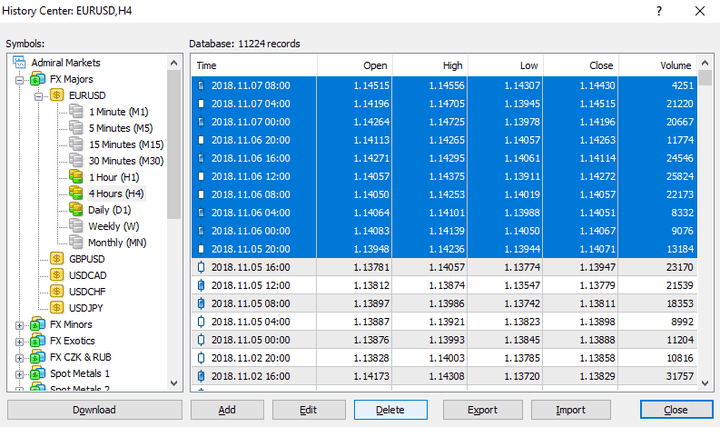720x427 pixels.
Task: Click the Import button
Action: [571, 410]
